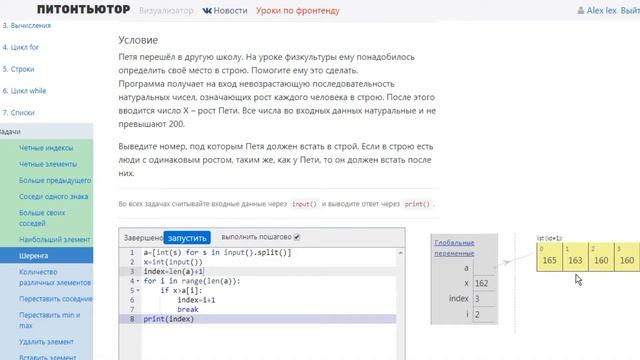Open lesson 5. Строки
Image resolution: width=640 pixels, height=360 pixels.
18,69
